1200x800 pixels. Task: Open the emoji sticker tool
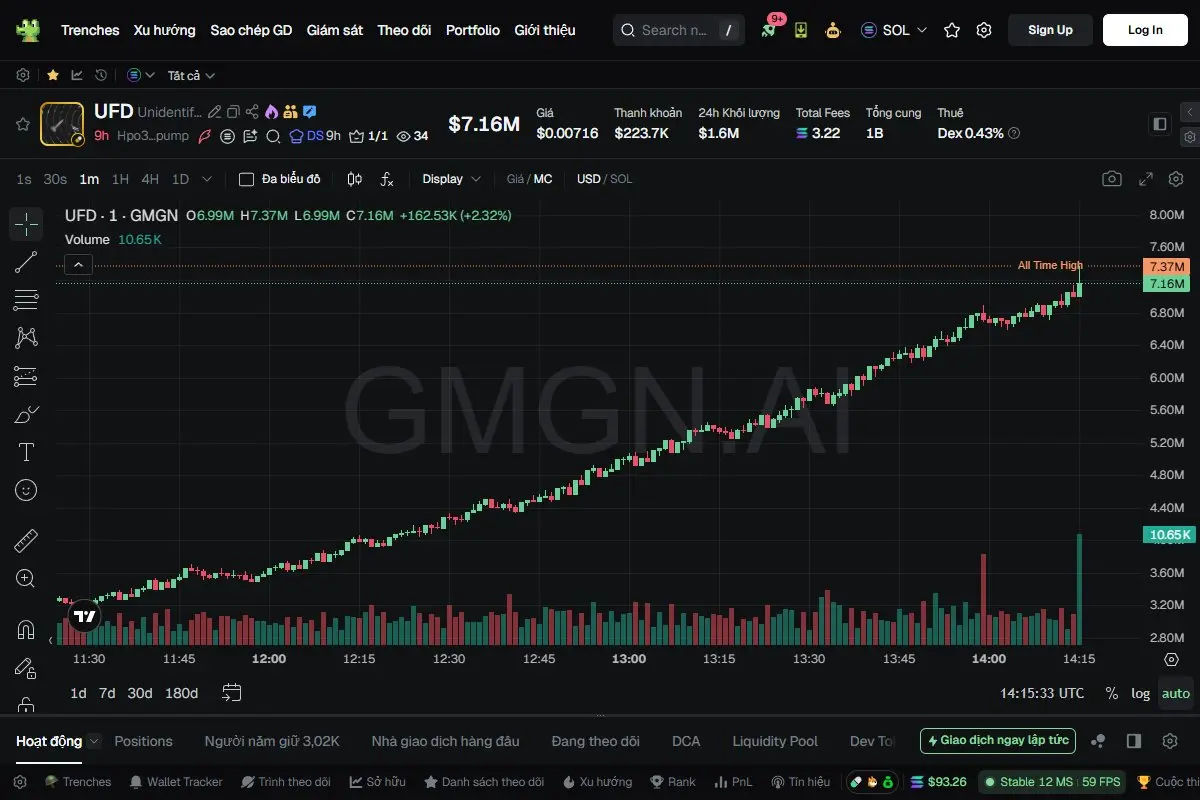[x=26, y=490]
